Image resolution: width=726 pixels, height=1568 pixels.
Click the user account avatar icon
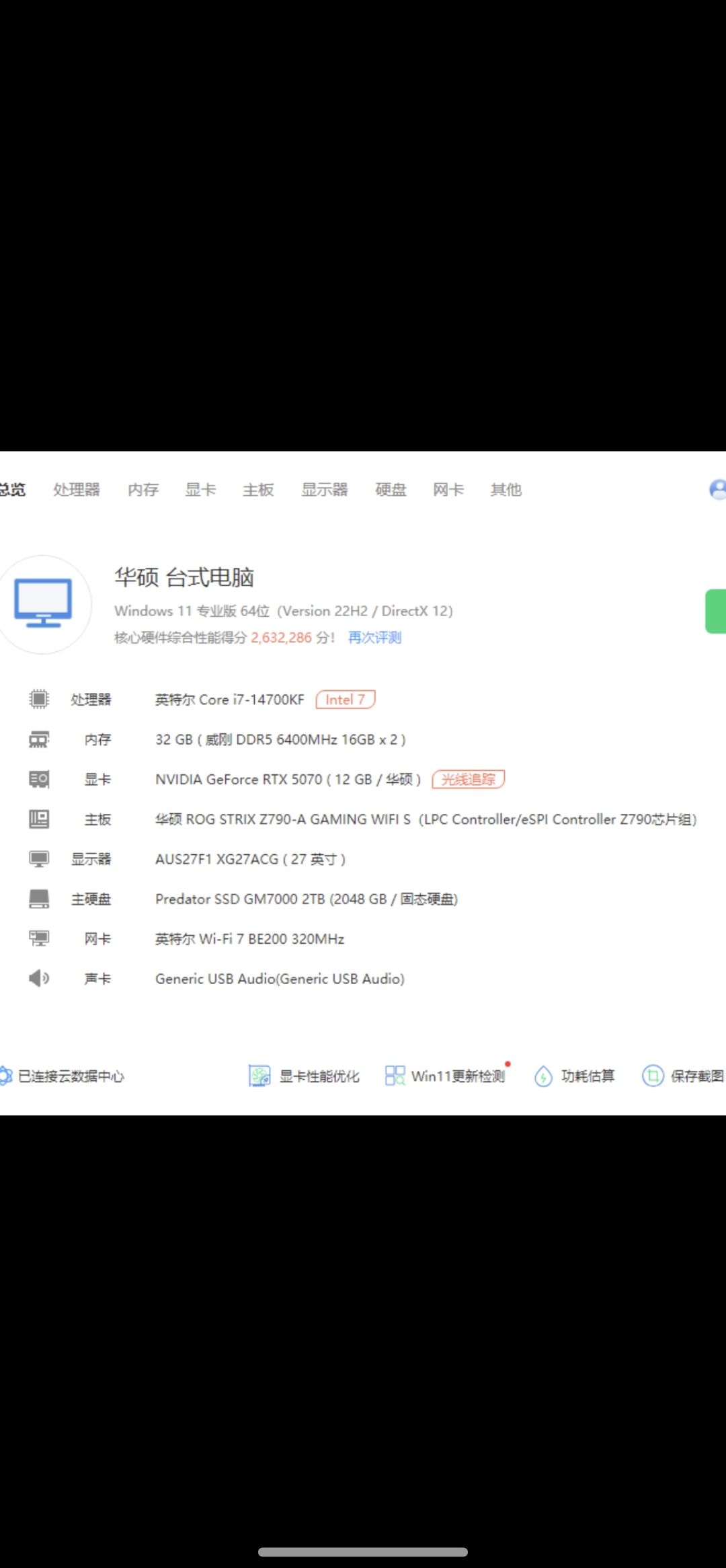pyautogui.click(x=718, y=490)
